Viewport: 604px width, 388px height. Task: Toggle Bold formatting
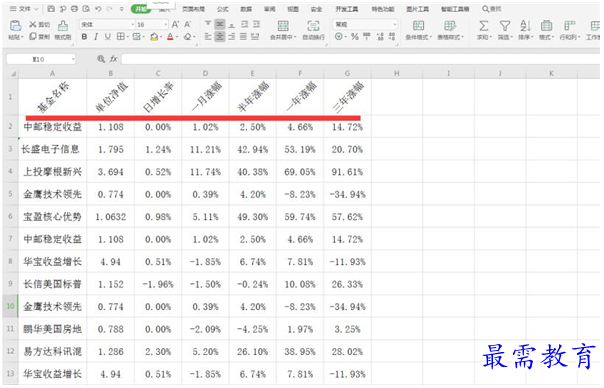point(84,37)
